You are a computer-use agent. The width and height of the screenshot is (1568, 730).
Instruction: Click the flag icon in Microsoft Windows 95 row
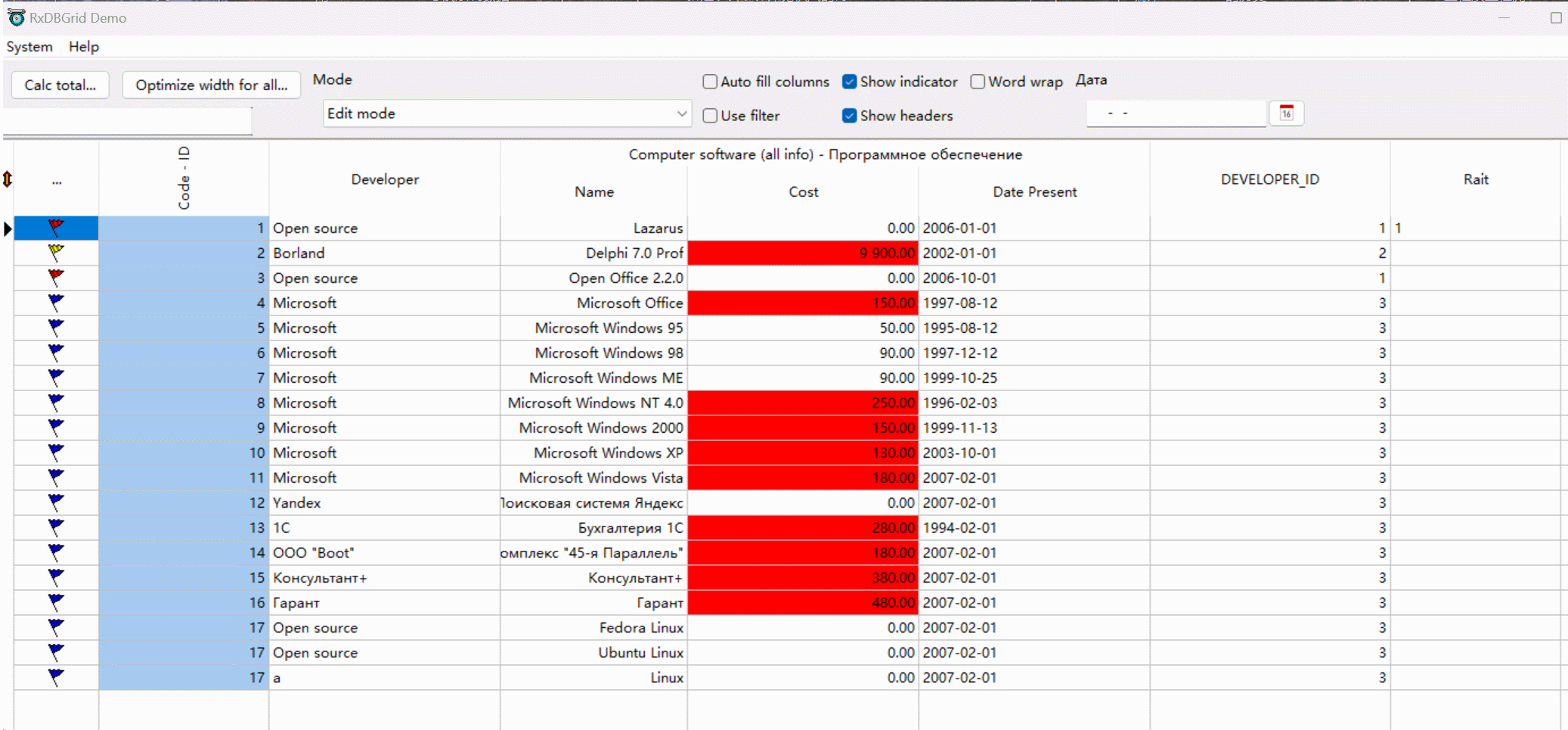[56, 327]
